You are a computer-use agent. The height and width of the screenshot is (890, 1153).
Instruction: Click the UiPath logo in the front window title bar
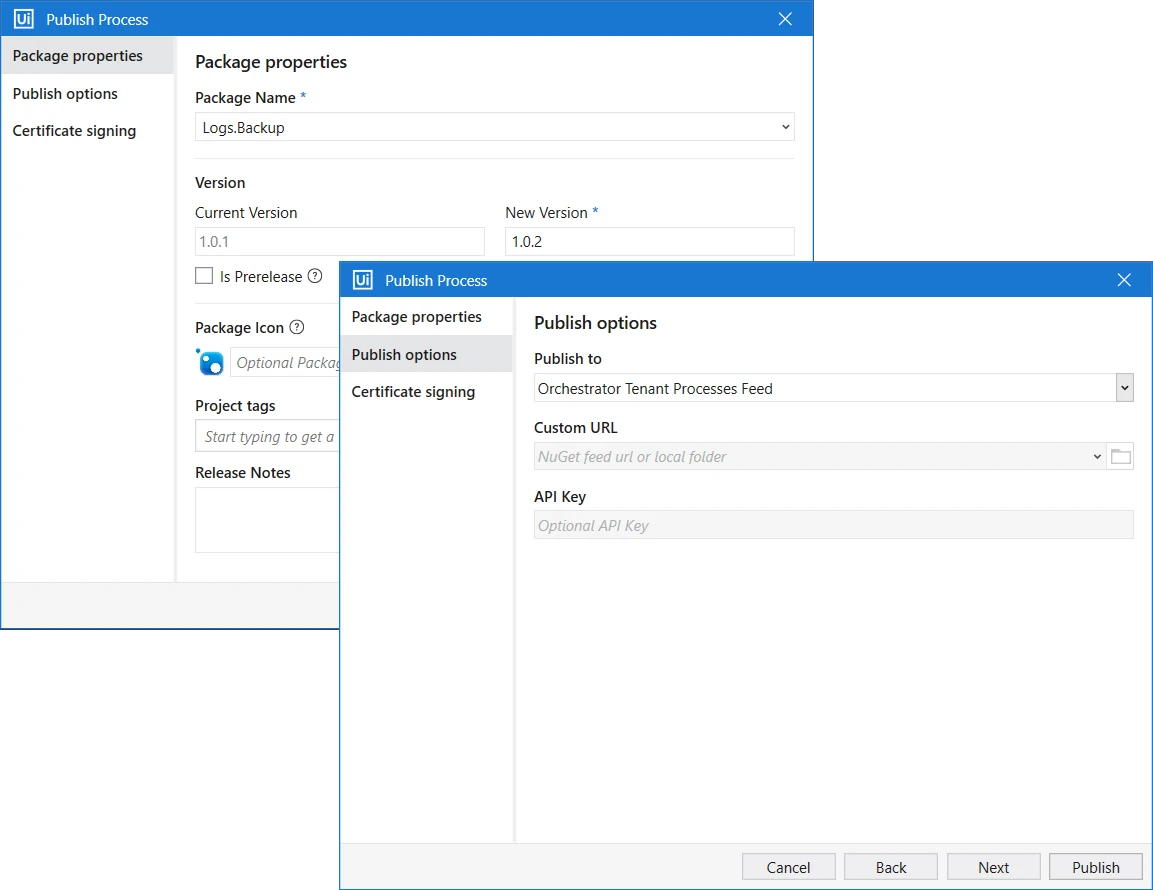(363, 280)
